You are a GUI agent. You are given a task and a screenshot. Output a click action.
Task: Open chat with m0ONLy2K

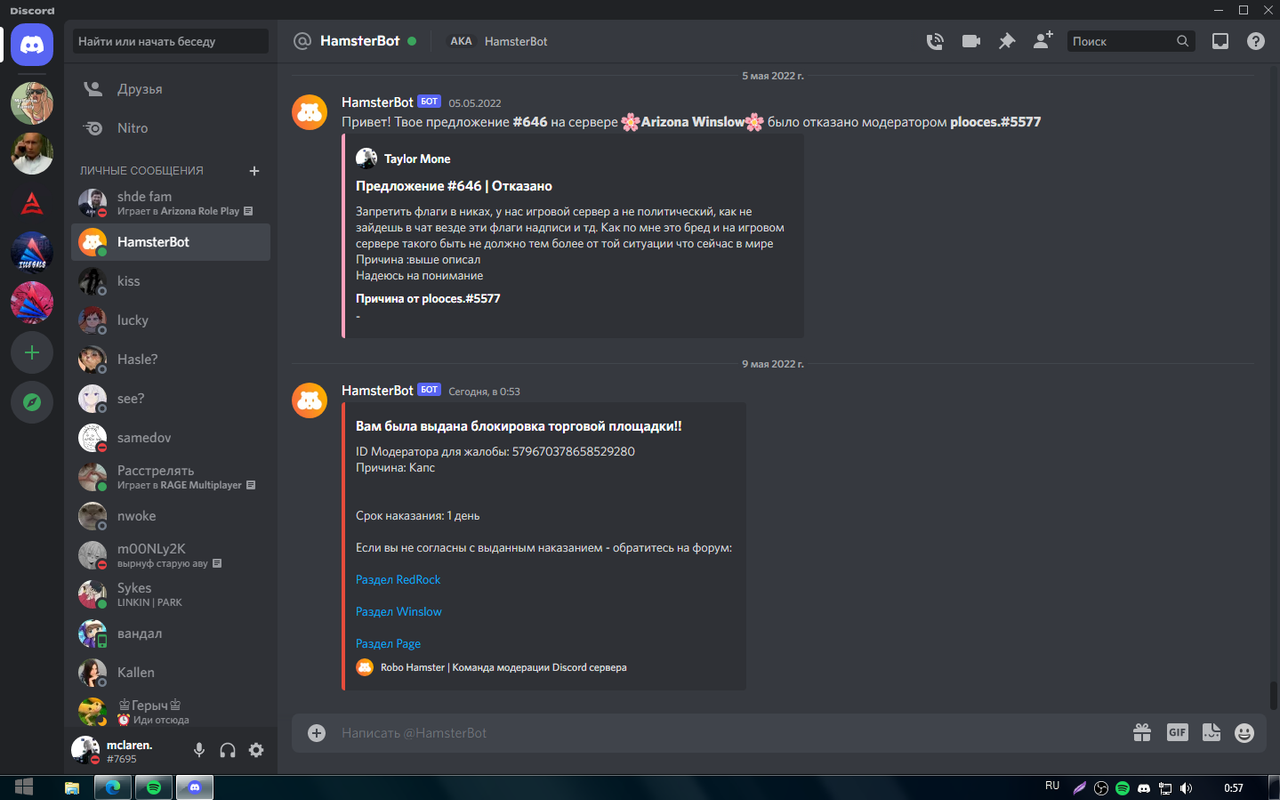(x=171, y=555)
